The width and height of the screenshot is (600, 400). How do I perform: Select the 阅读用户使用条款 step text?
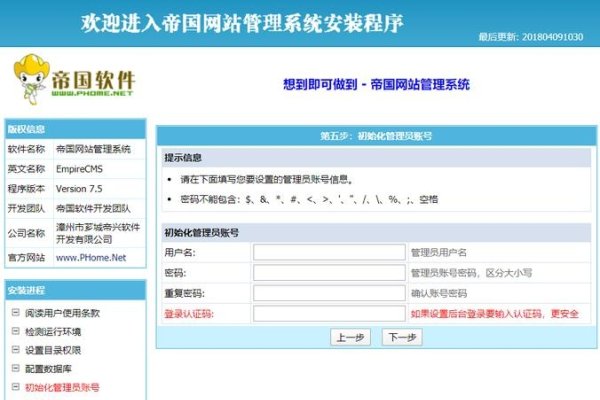click(62, 313)
